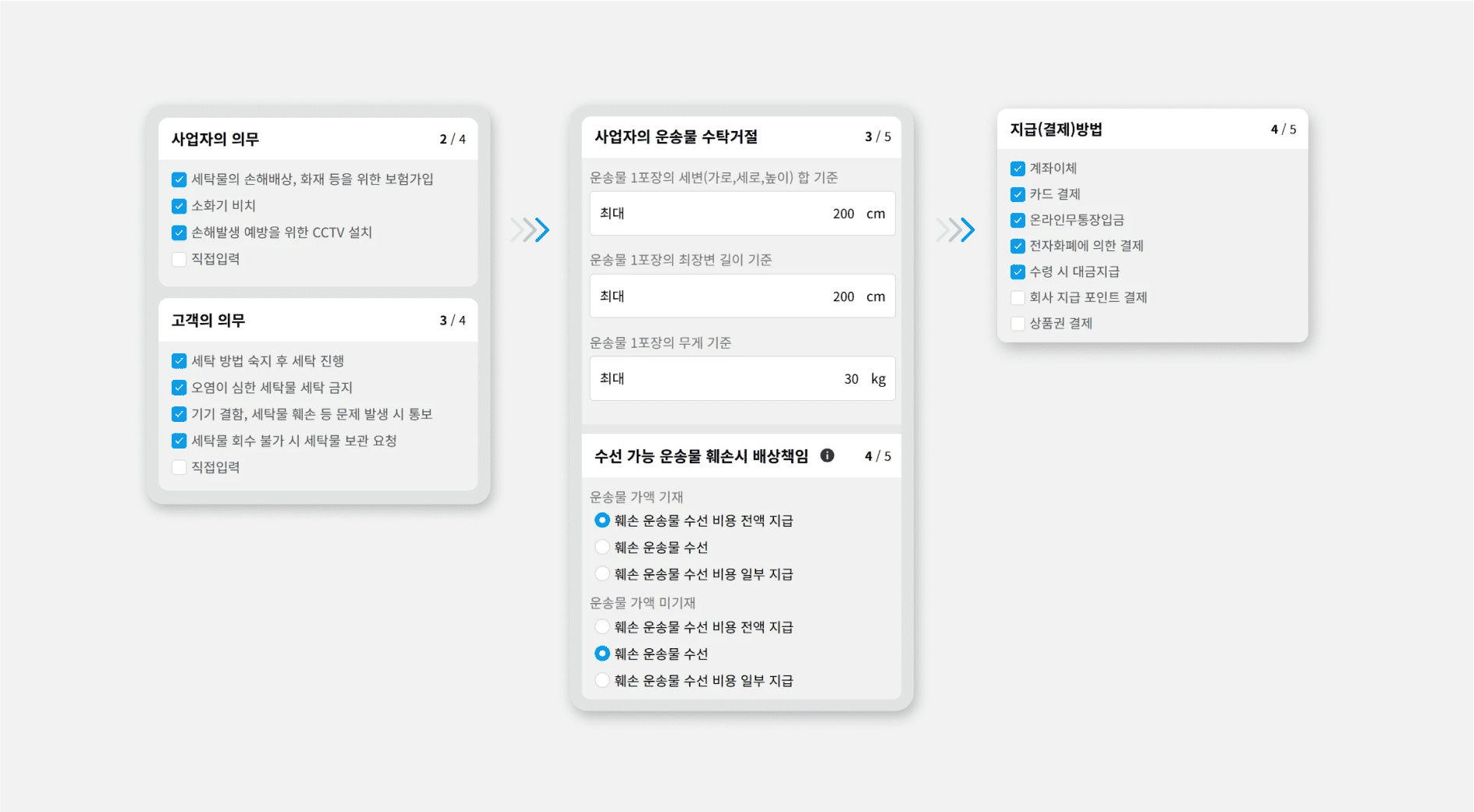Toggle 오염이 심한 세탁물 세탁 금지 checkbox
1474x812 pixels.
point(179,388)
